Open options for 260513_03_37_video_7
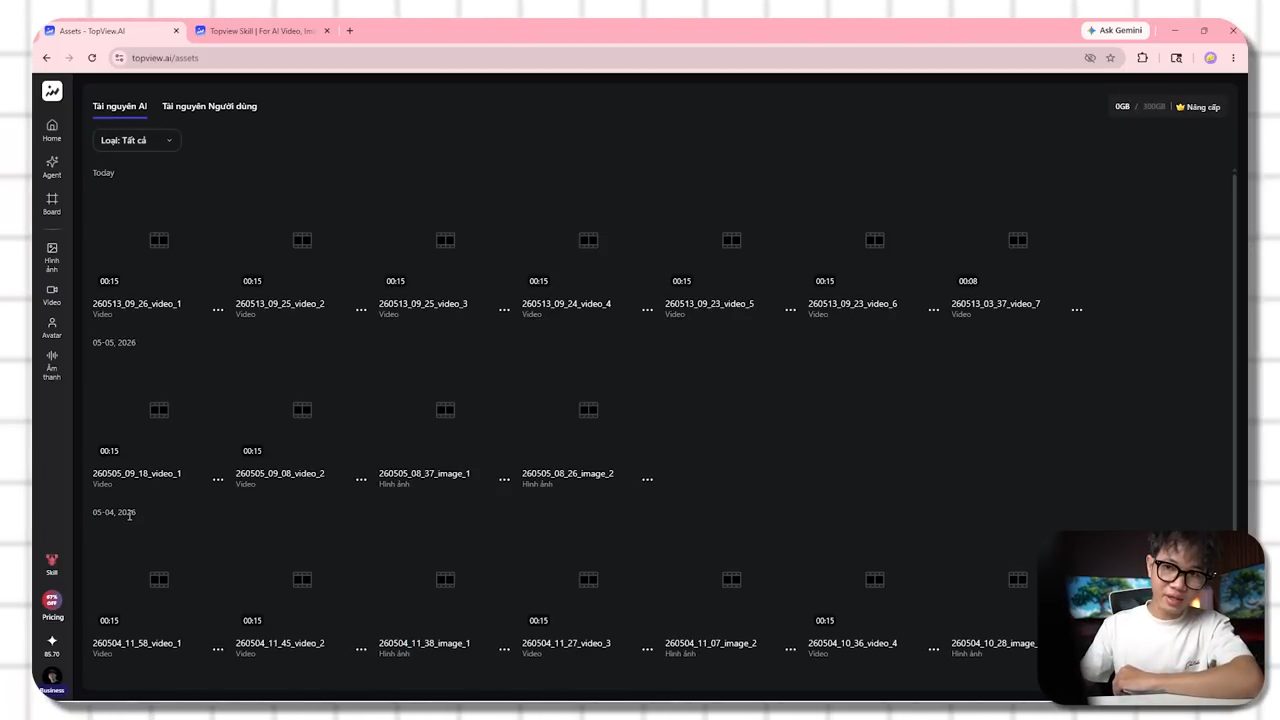The image size is (1280, 720). pos(1077,310)
